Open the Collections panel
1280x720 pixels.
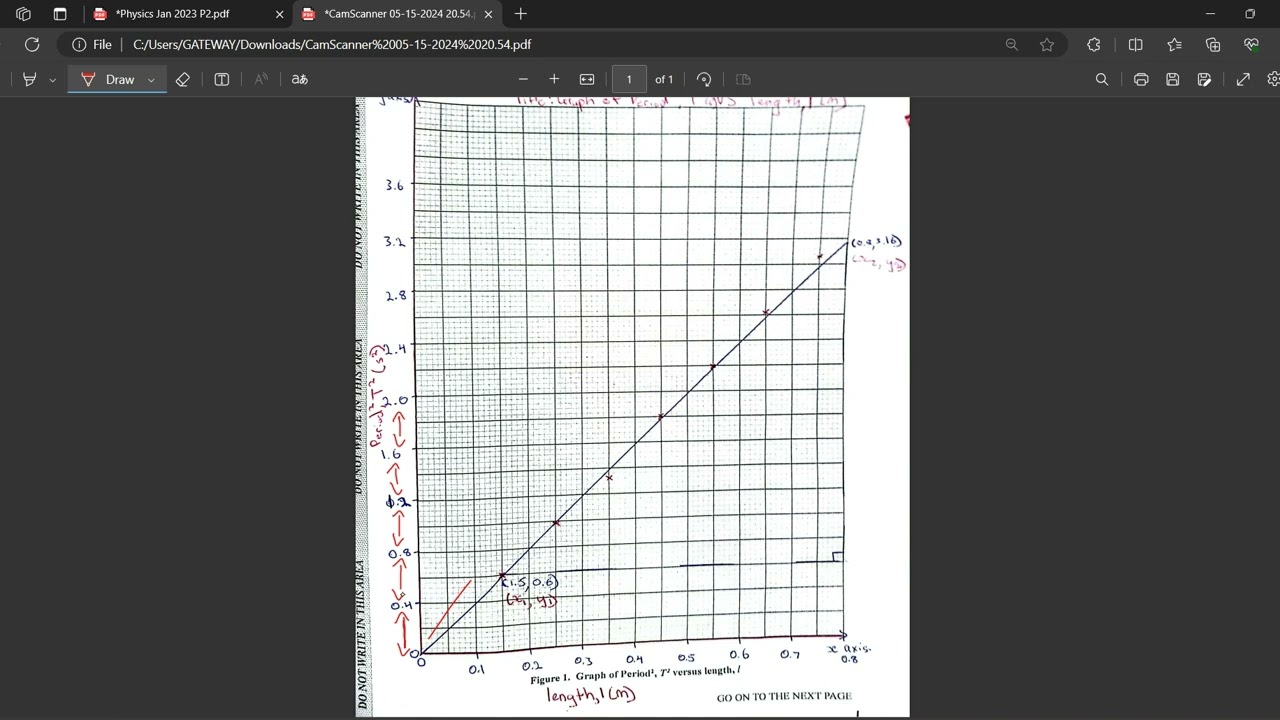(x=1213, y=44)
